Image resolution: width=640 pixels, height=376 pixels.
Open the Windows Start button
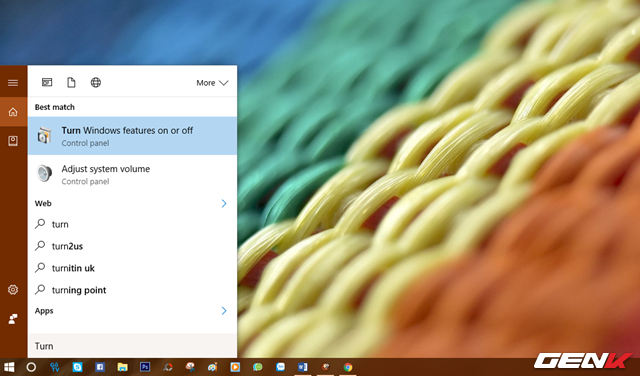tap(9, 367)
